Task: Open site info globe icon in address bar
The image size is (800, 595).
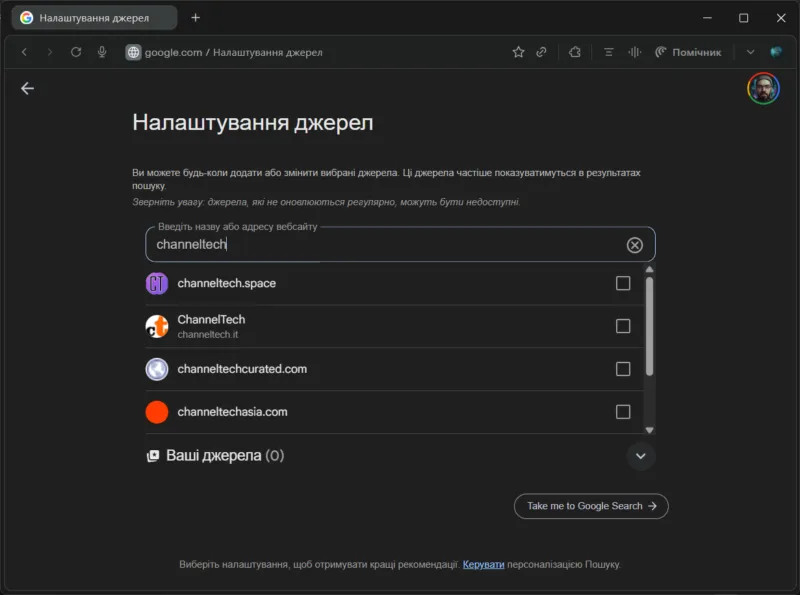Action: [133, 52]
